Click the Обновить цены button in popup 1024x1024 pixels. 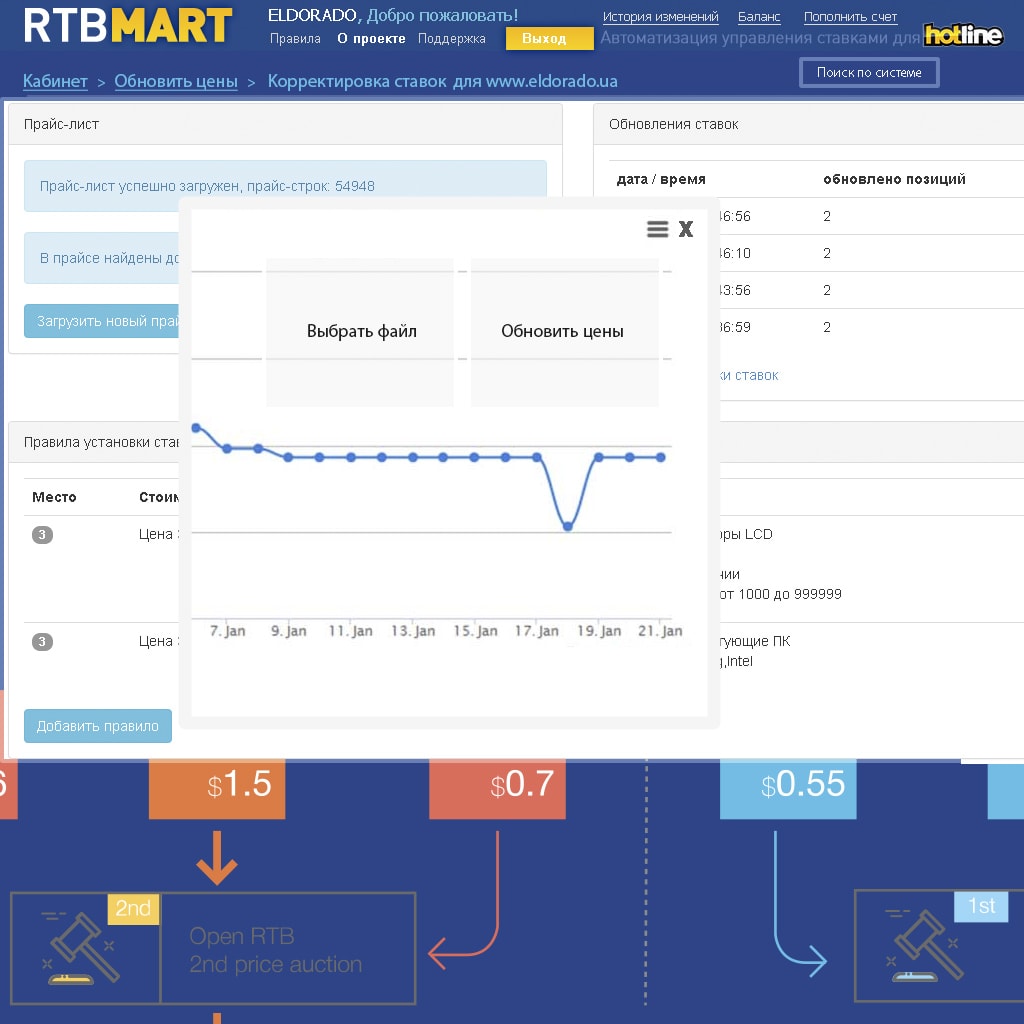point(564,332)
